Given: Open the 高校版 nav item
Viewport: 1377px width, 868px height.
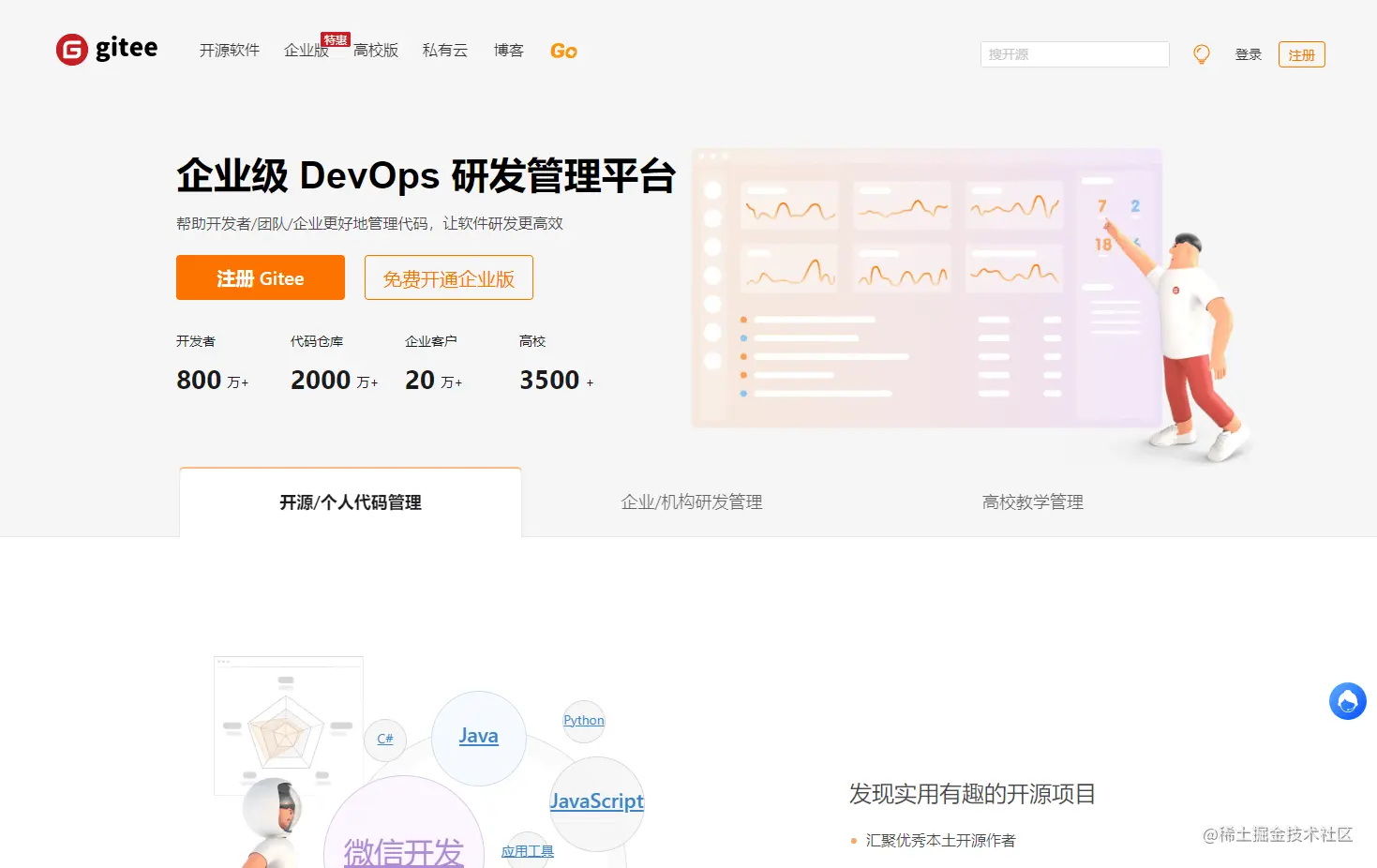Looking at the screenshot, I should tap(376, 51).
